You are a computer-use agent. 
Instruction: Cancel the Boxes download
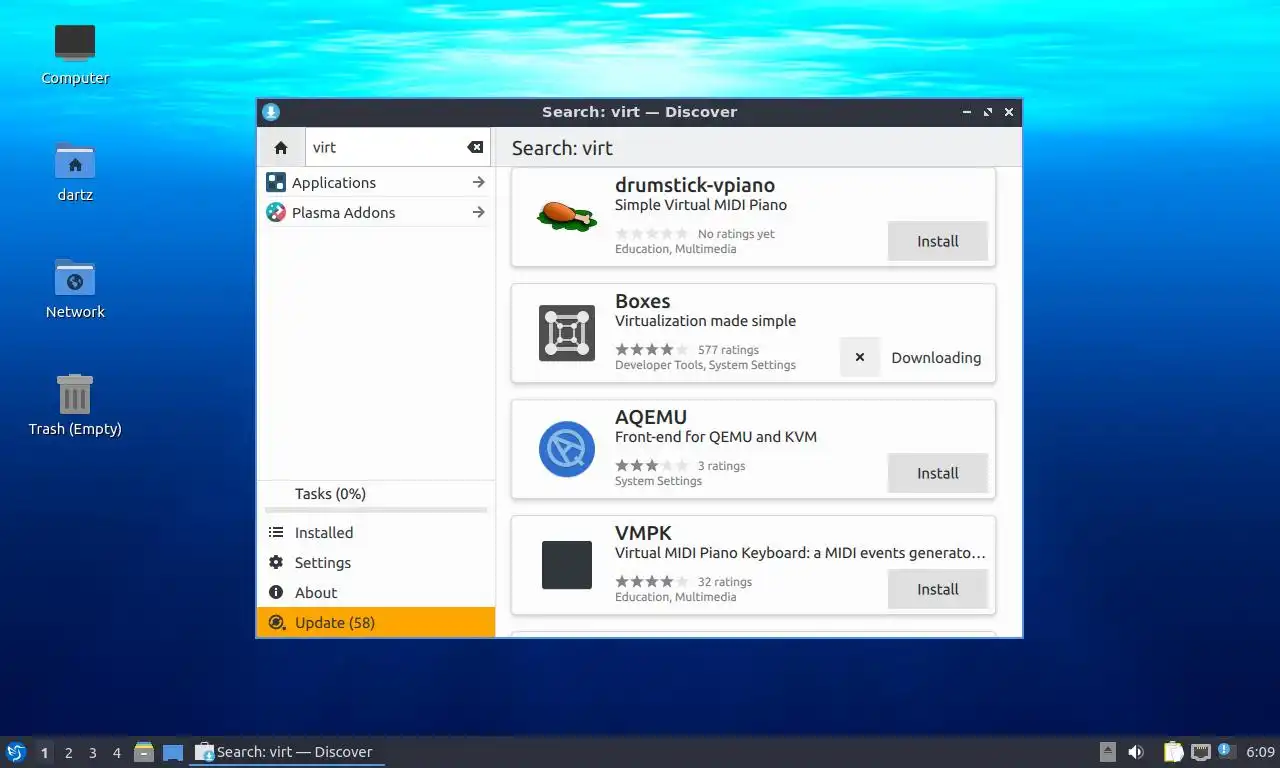tap(860, 357)
